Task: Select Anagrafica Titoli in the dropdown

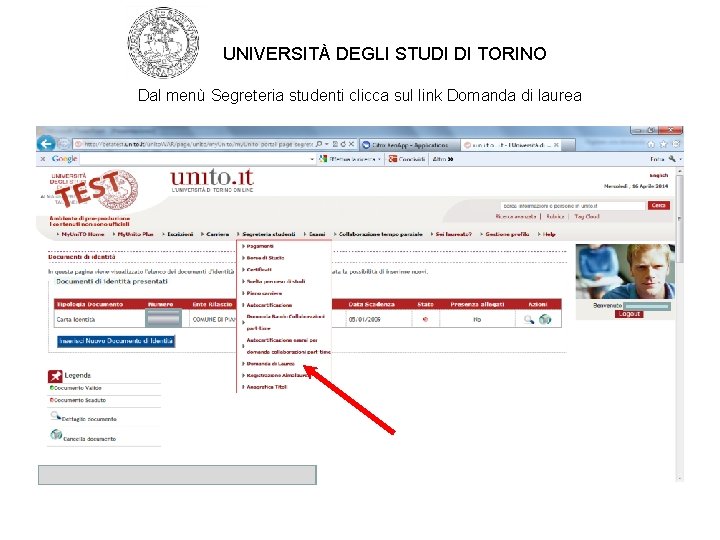Action: point(266,387)
